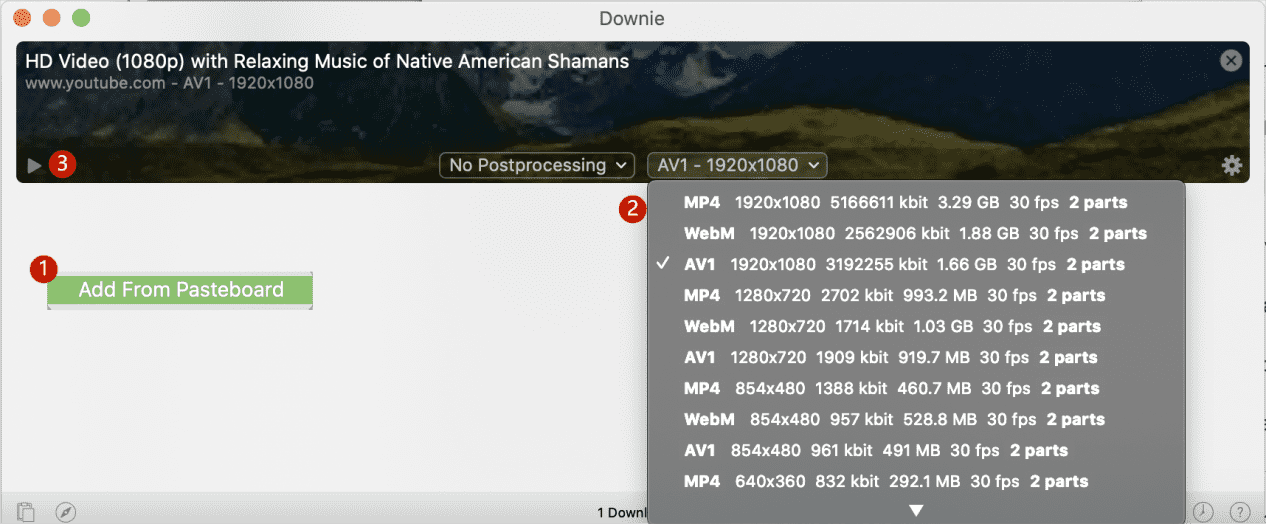
Task: Choose WebM 1280x720 1.03 GB option
Action: click(892, 326)
